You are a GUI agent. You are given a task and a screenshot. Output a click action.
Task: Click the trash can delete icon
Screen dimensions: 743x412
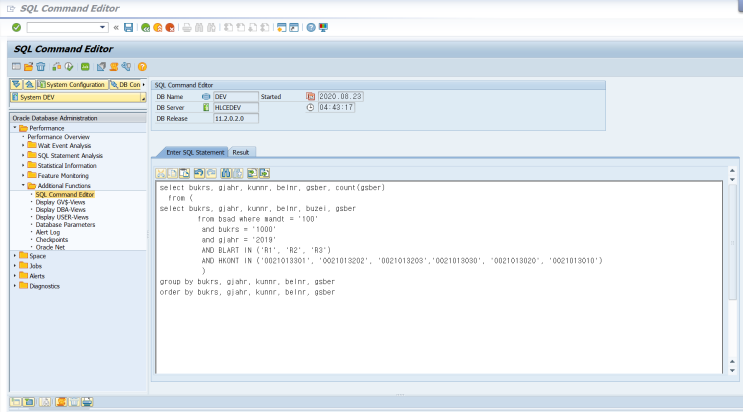coord(41,66)
